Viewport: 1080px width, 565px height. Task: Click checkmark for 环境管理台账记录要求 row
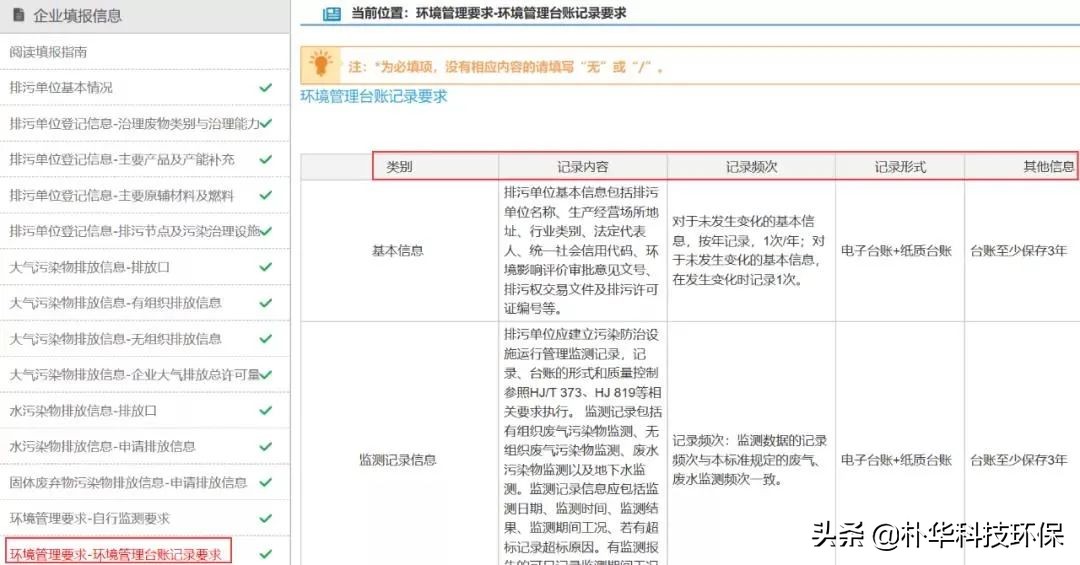click(x=265, y=554)
